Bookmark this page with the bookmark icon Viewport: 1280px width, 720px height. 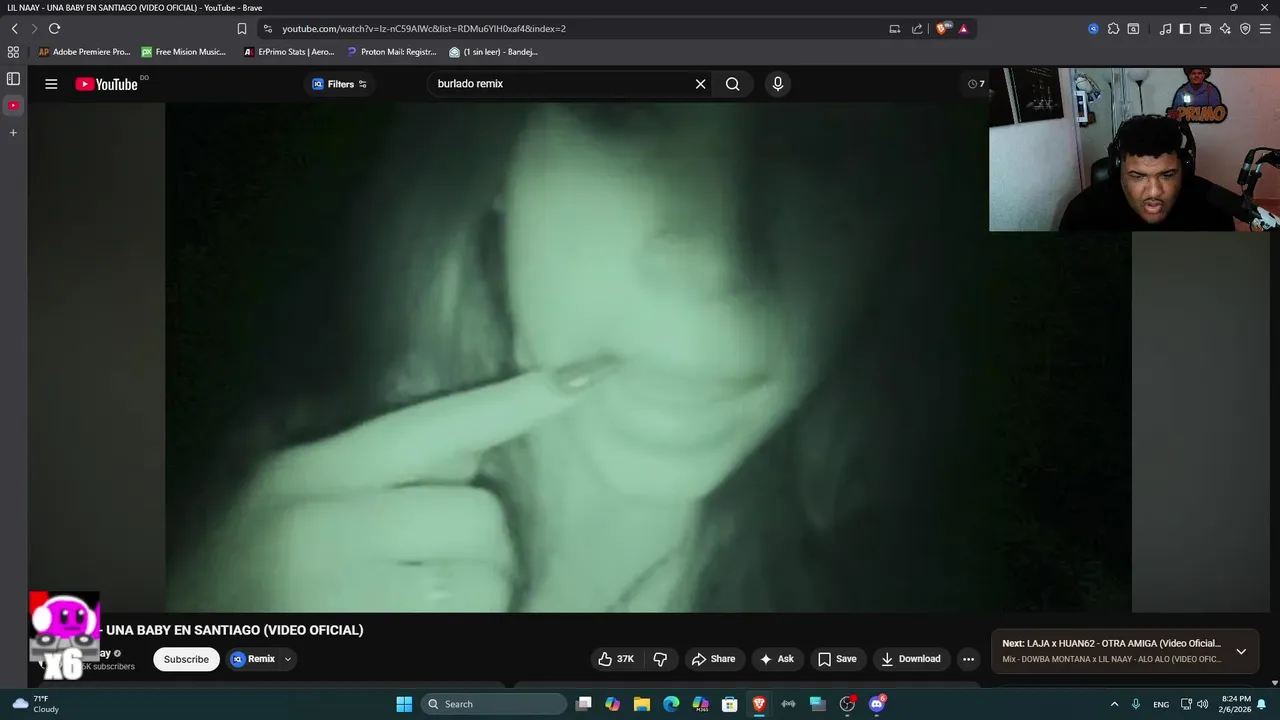(x=242, y=29)
